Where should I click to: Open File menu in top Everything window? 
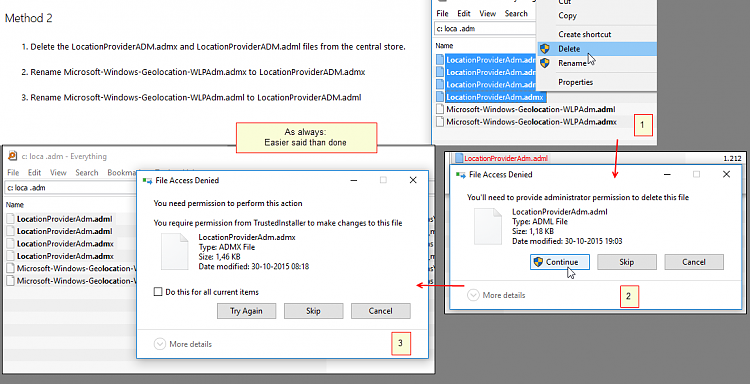pyautogui.click(x=442, y=13)
